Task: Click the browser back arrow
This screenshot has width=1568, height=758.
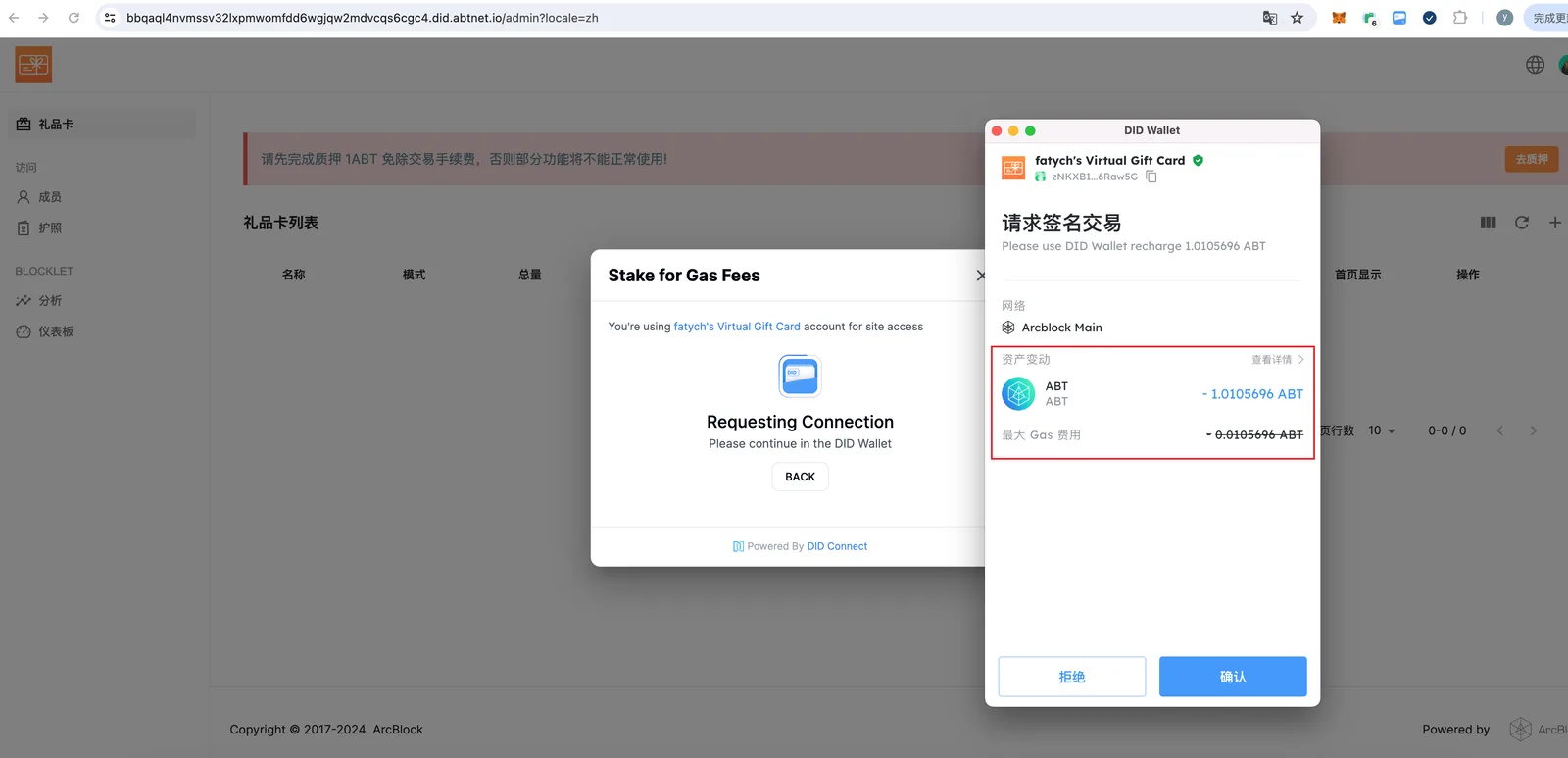Action: click(x=14, y=18)
